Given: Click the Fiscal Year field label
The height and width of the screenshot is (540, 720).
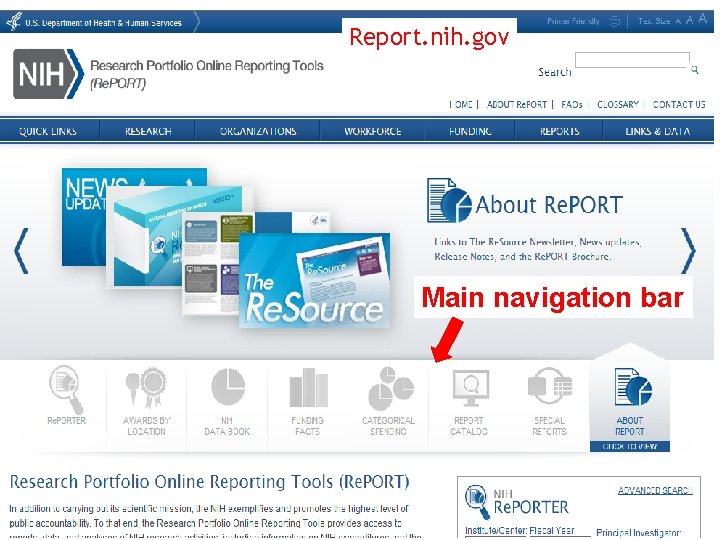Looking at the screenshot, I should tap(552, 531).
